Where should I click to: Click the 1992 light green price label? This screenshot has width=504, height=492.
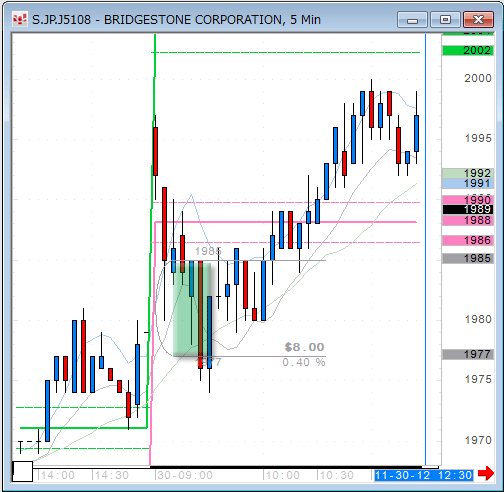[x=468, y=173]
